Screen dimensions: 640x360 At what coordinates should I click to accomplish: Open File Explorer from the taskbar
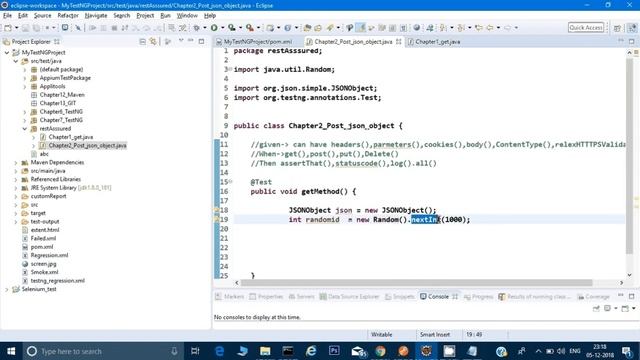[x=265, y=351]
